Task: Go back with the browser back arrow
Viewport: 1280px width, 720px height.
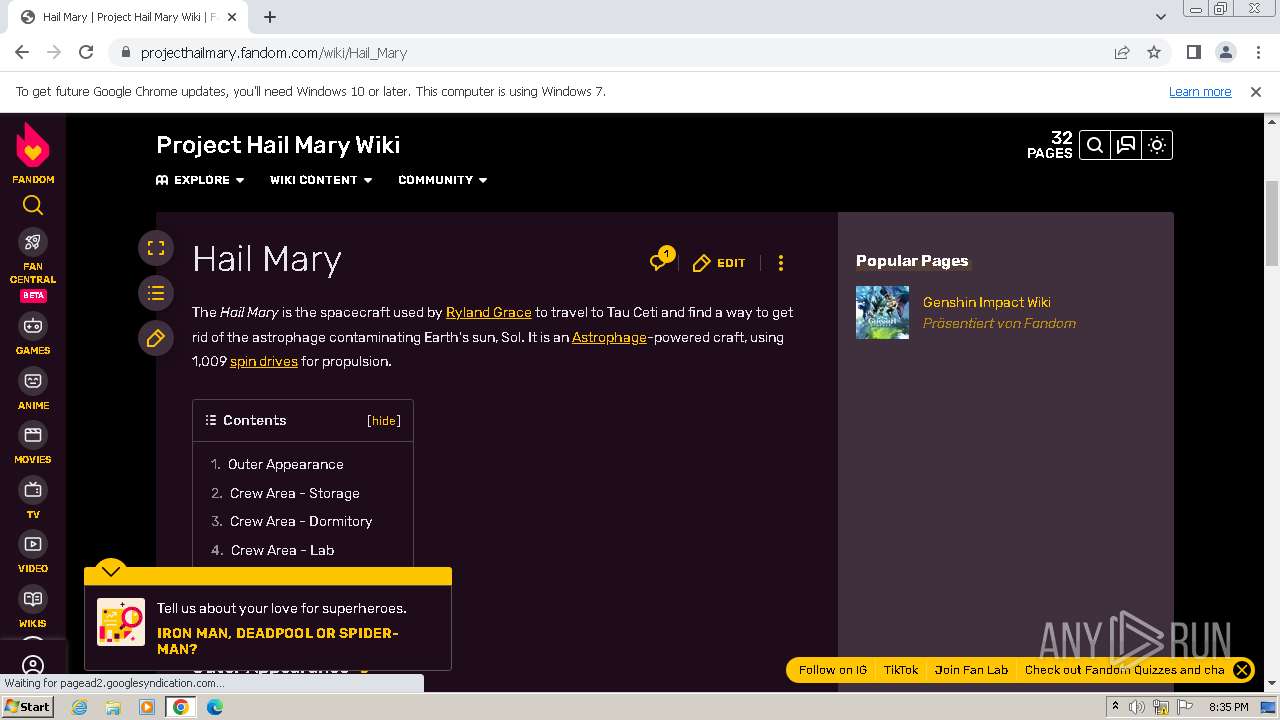Action: pos(22,53)
